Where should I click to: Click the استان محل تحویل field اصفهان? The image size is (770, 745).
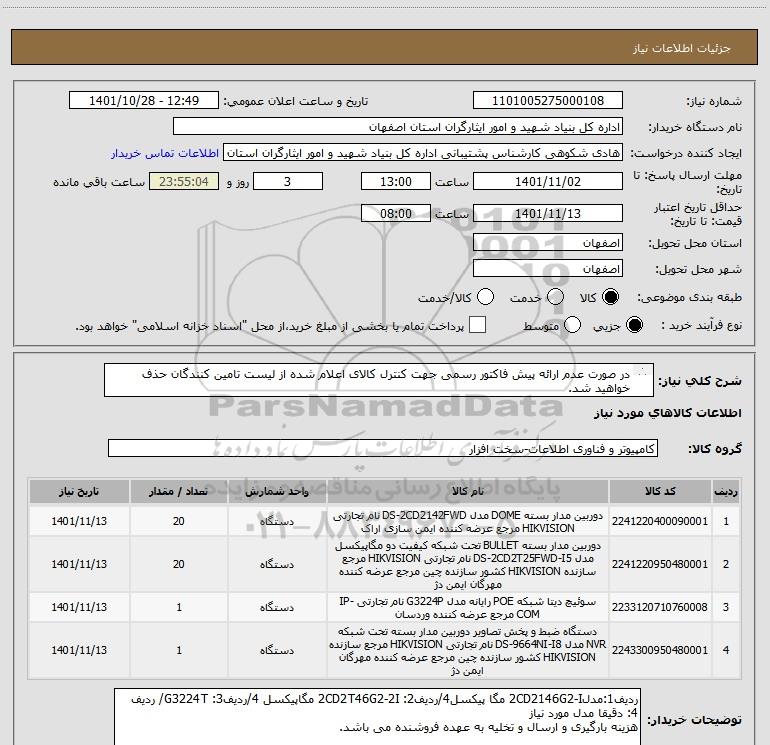click(x=548, y=243)
